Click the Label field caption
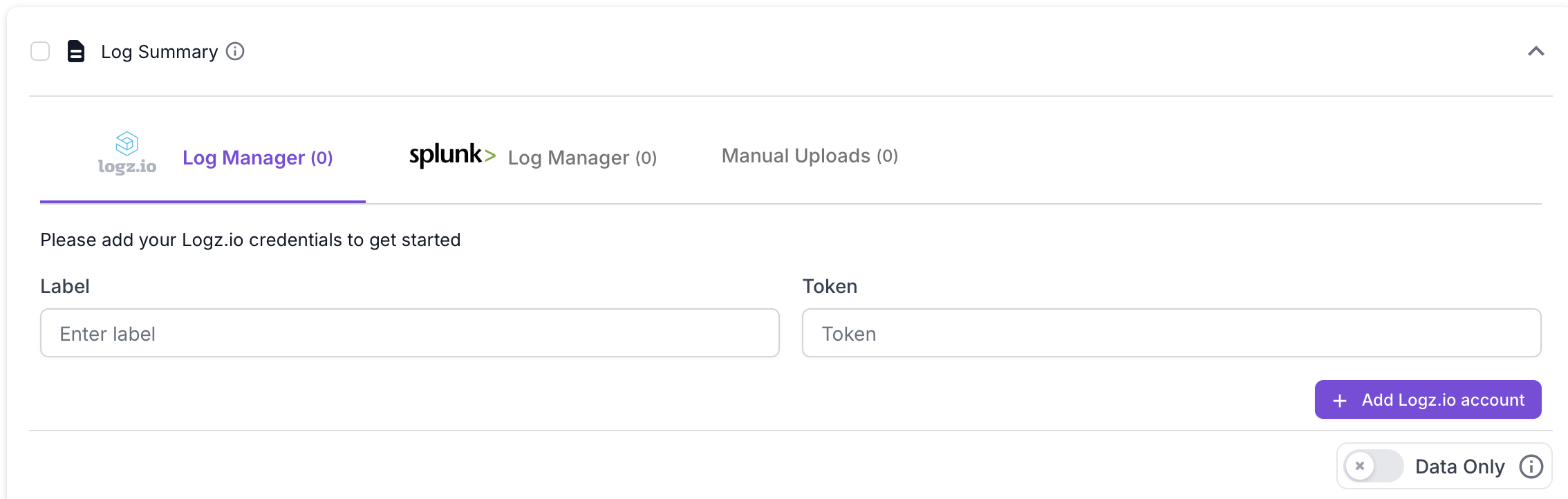The image size is (1568, 499). [65, 286]
